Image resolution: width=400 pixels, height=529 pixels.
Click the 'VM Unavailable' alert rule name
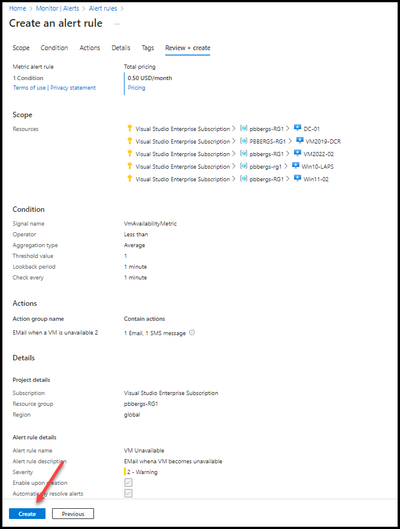[144, 450]
